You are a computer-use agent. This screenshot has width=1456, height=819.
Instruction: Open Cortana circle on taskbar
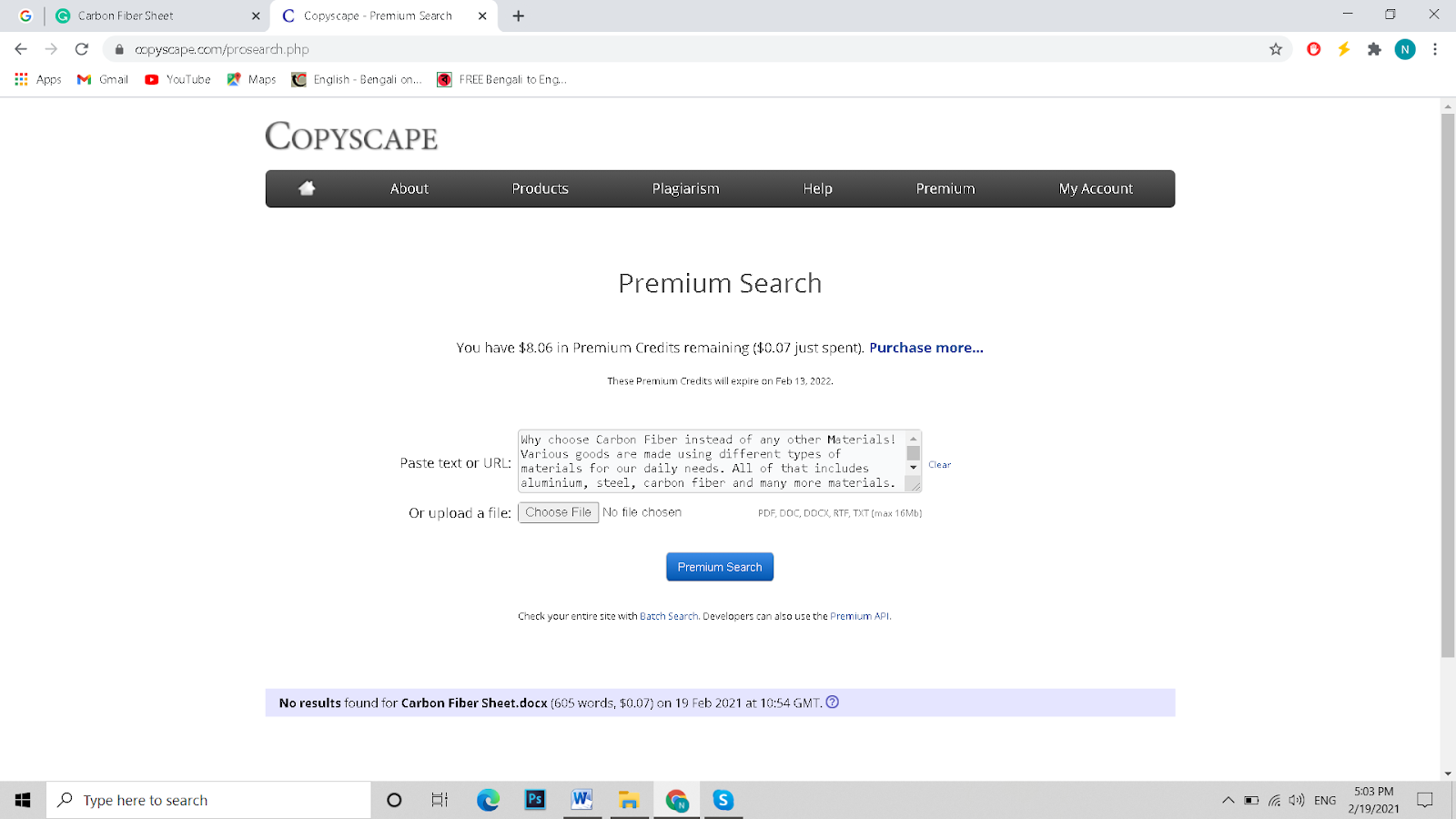tap(394, 800)
